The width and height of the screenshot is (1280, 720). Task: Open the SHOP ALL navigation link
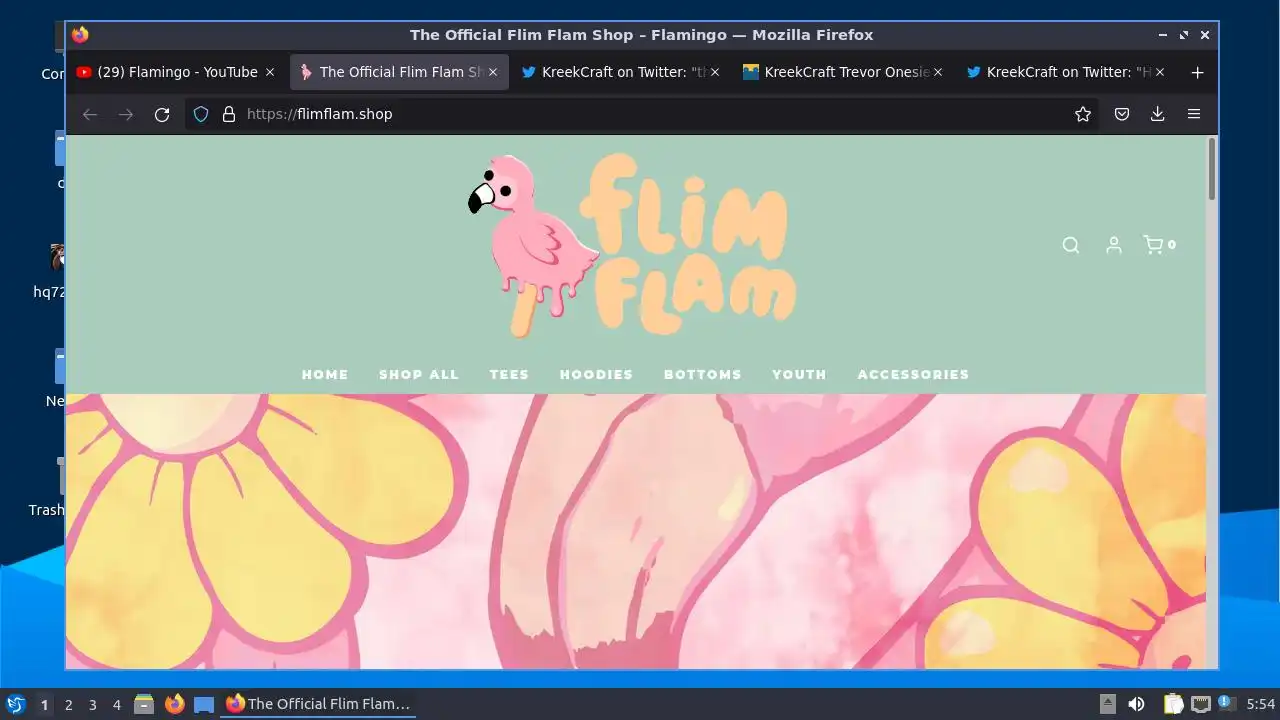tap(419, 374)
